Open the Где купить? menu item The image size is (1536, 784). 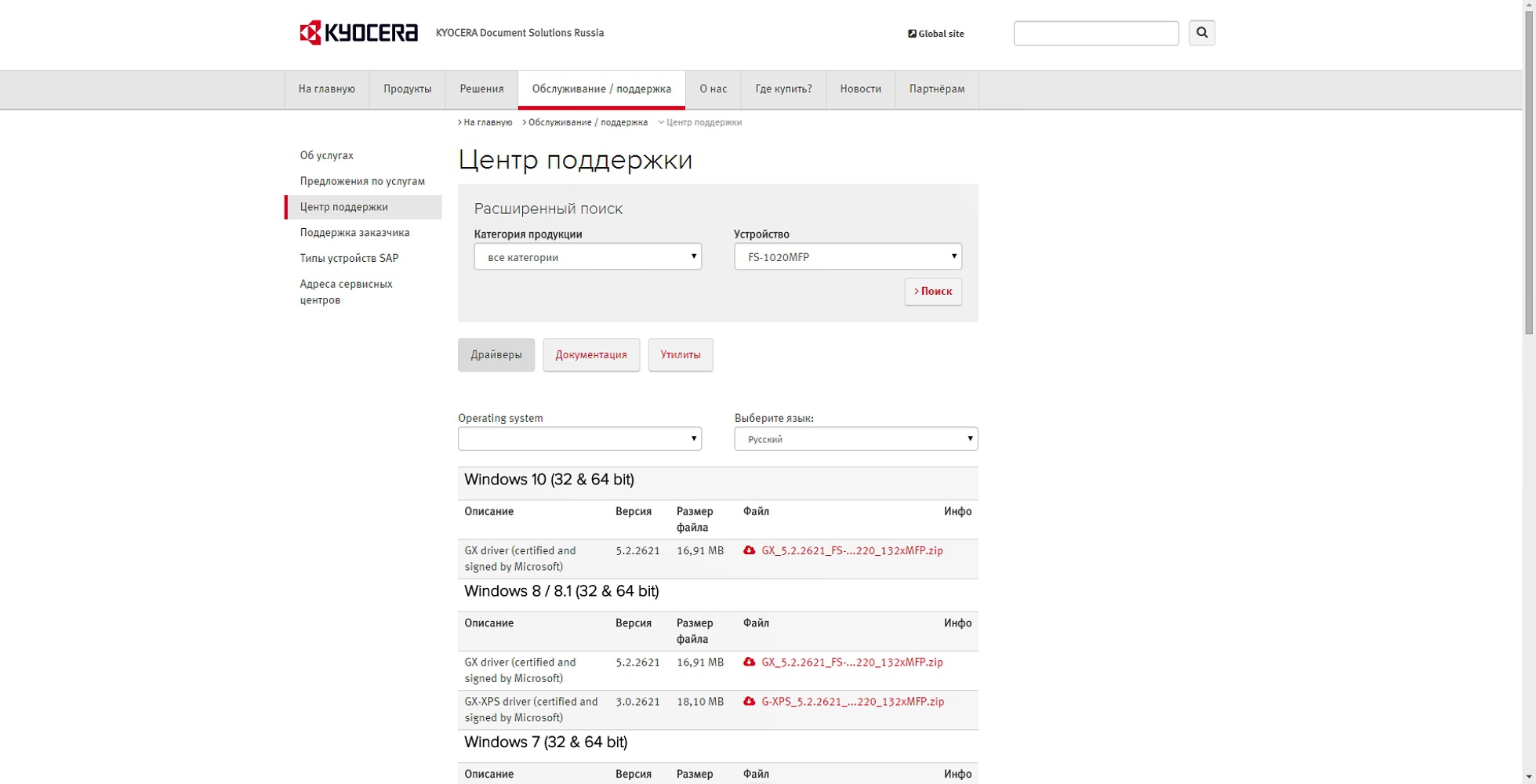coord(783,89)
